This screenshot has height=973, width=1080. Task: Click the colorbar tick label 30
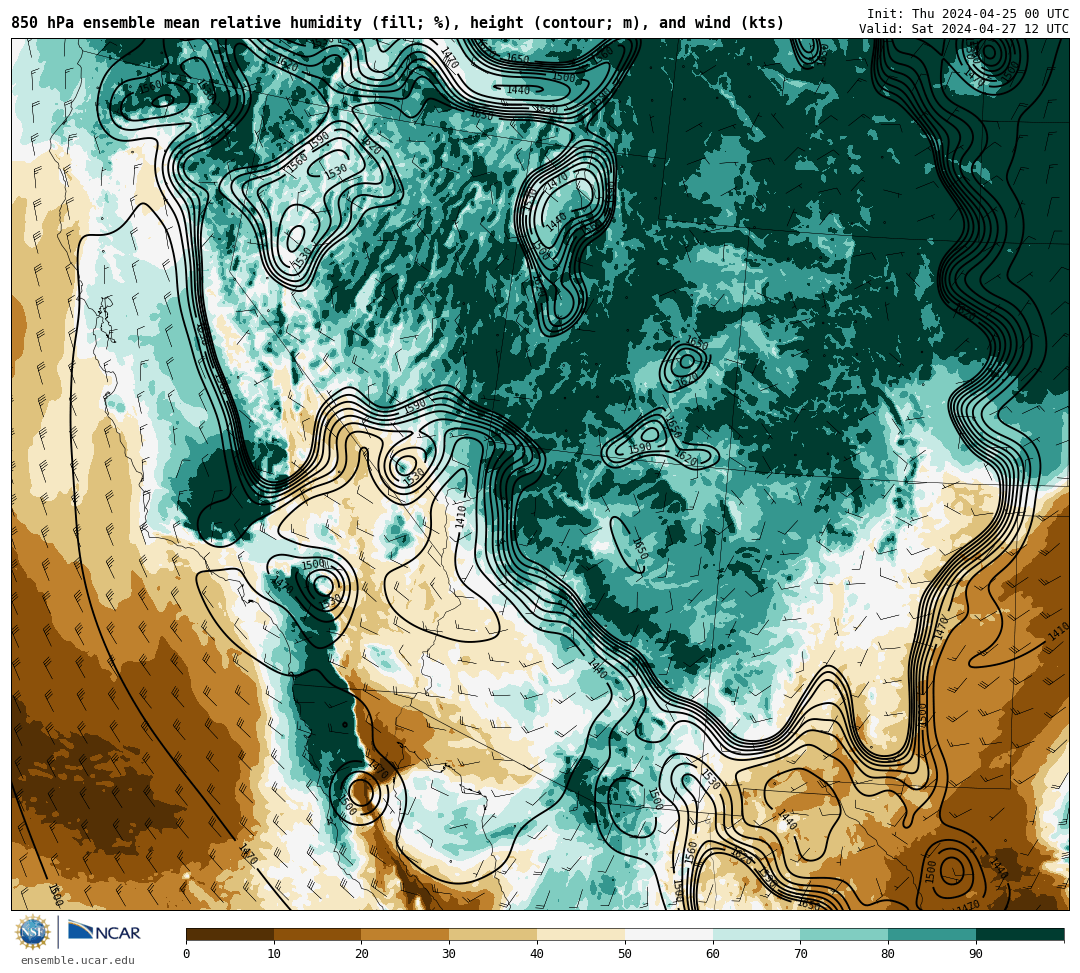coord(449,954)
